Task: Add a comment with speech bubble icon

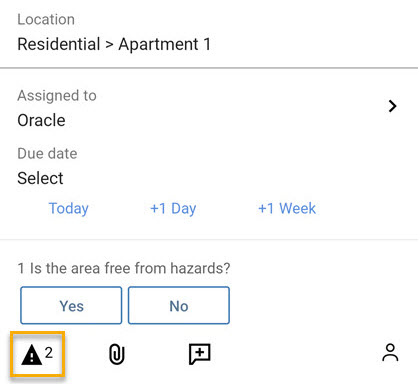Action: (200, 354)
